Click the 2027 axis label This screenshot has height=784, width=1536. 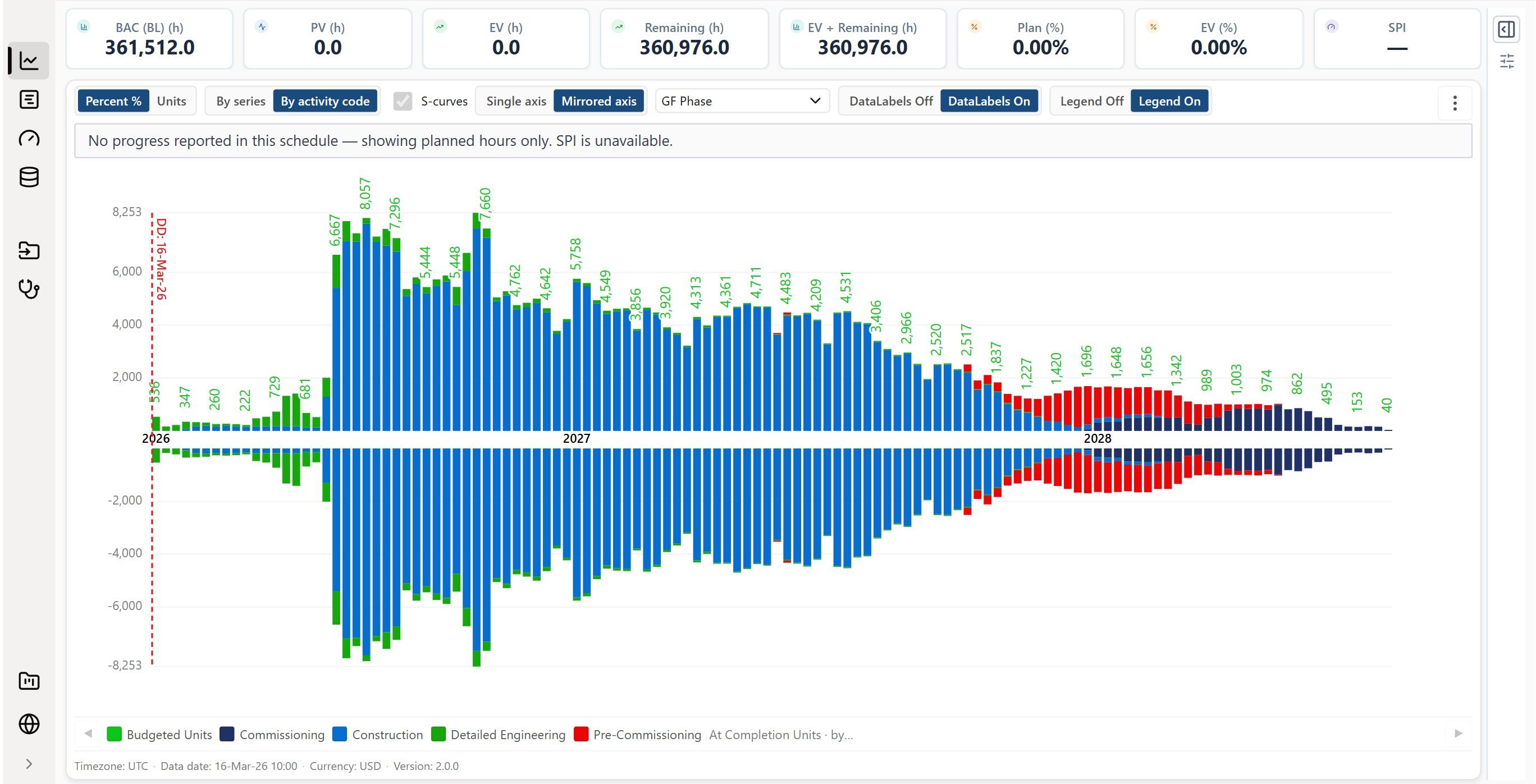click(x=576, y=438)
